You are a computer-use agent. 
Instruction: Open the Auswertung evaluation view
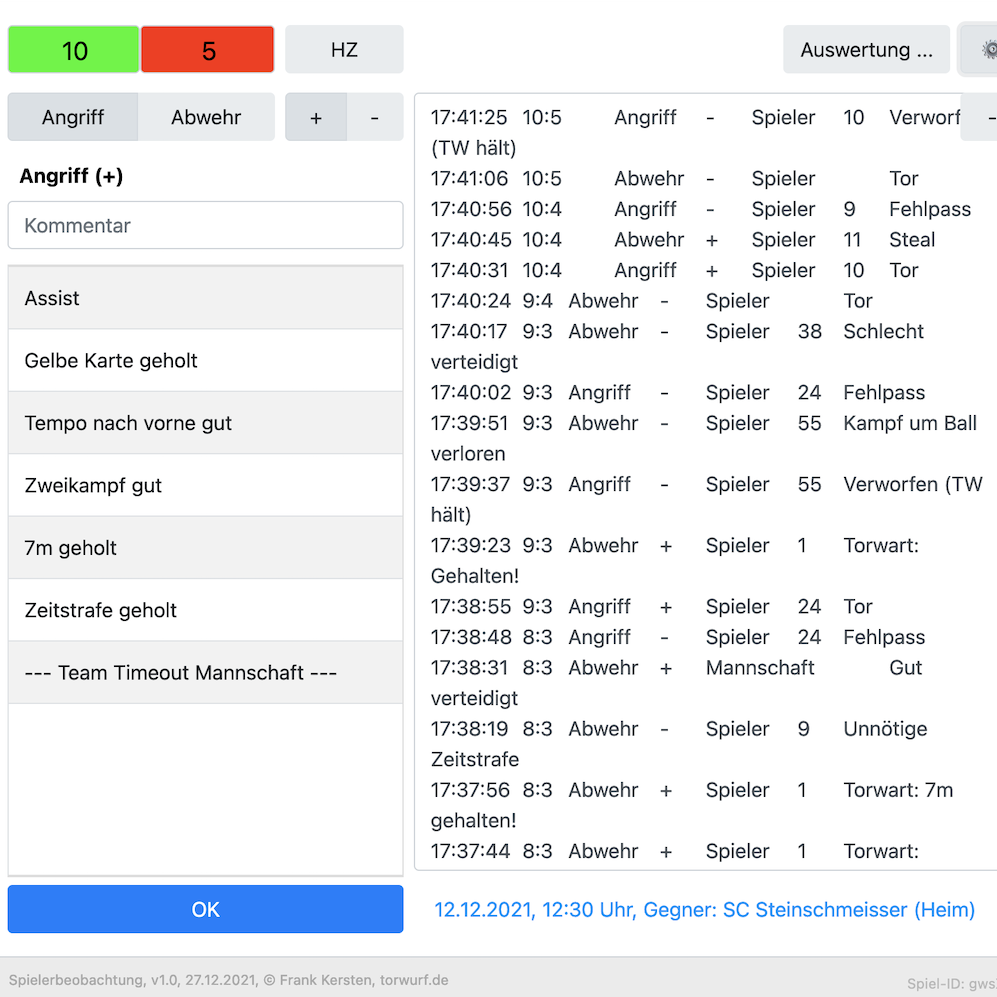coord(866,50)
